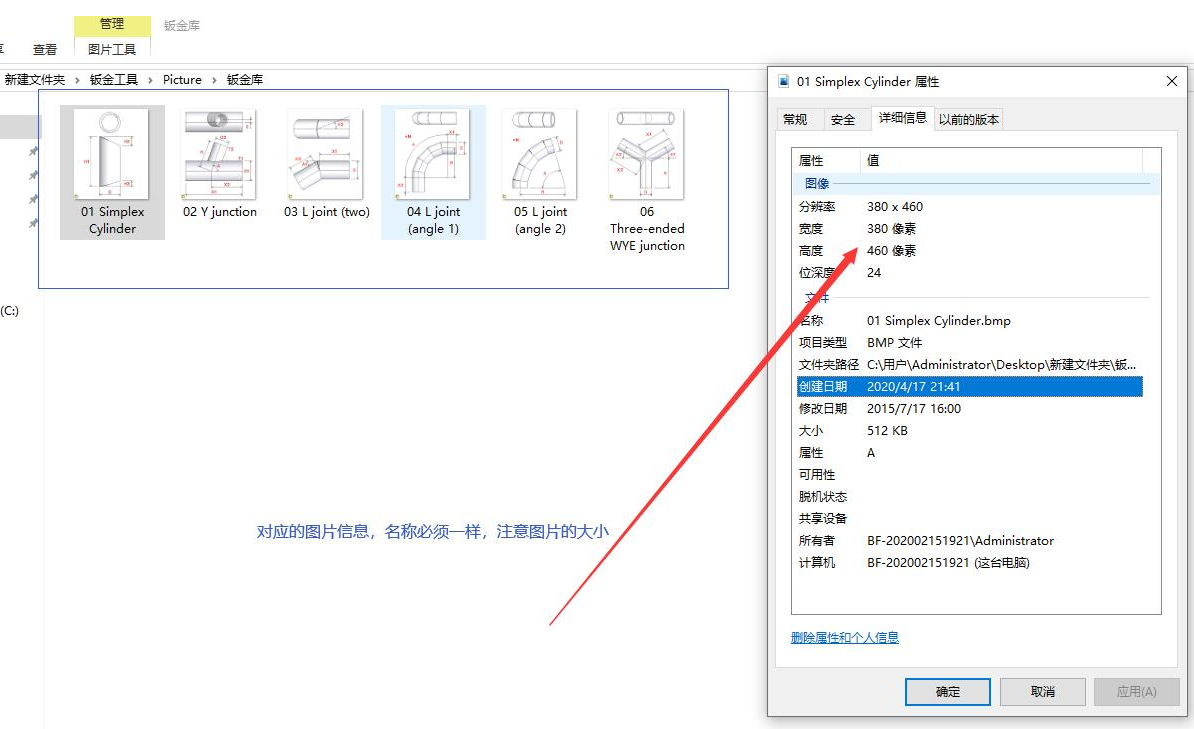This screenshot has height=729, width=1194.
Task: Click the 确定 button
Action: tap(947, 692)
